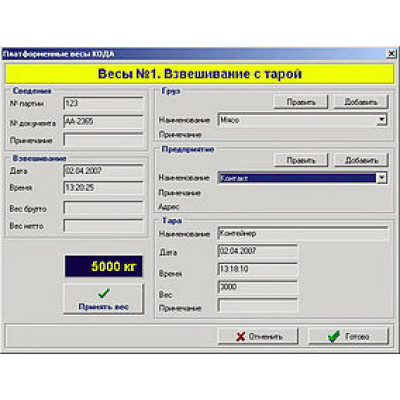The image size is (400, 400).
Task: Click the red X icon on Отменить
Action: click(x=240, y=337)
